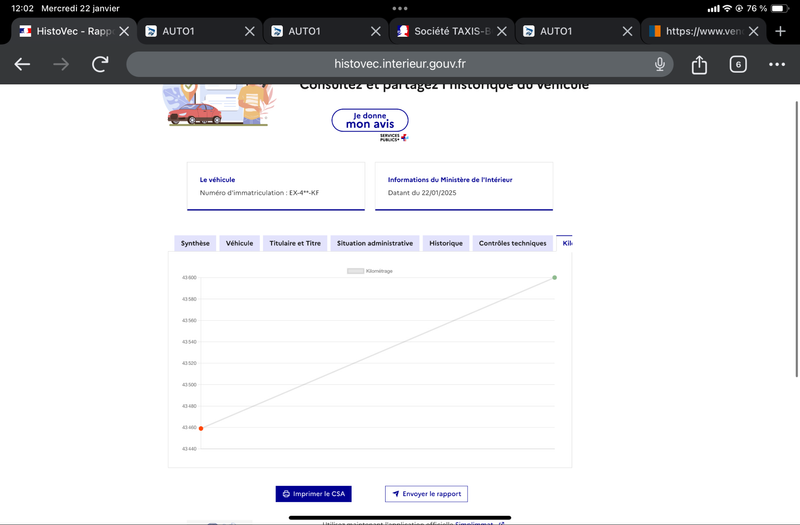Viewport: 800px width, 525px height.
Task: Click the orange start data point
Action: pyautogui.click(x=201, y=428)
